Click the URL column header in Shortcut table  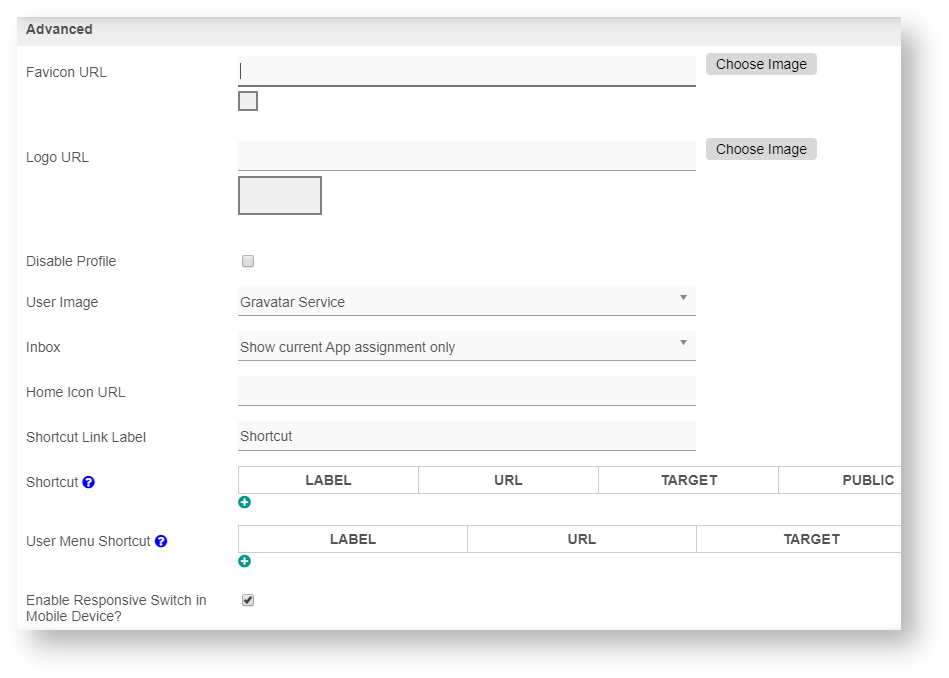[x=508, y=480]
